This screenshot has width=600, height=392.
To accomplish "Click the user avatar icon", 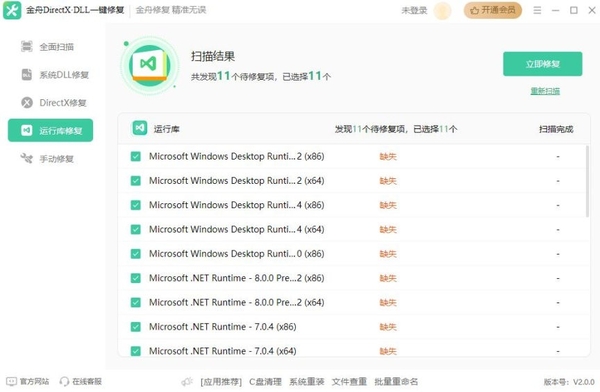I will [x=442, y=10].
